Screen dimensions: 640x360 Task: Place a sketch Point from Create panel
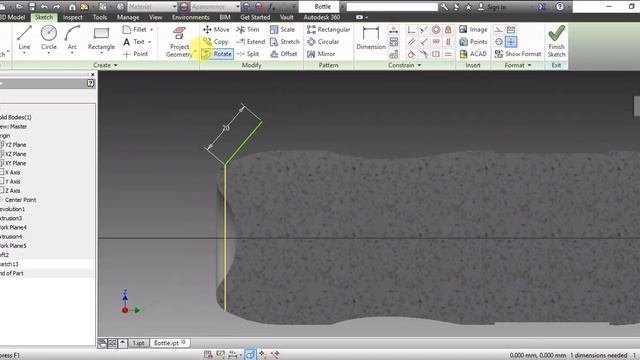pos(135,54)
